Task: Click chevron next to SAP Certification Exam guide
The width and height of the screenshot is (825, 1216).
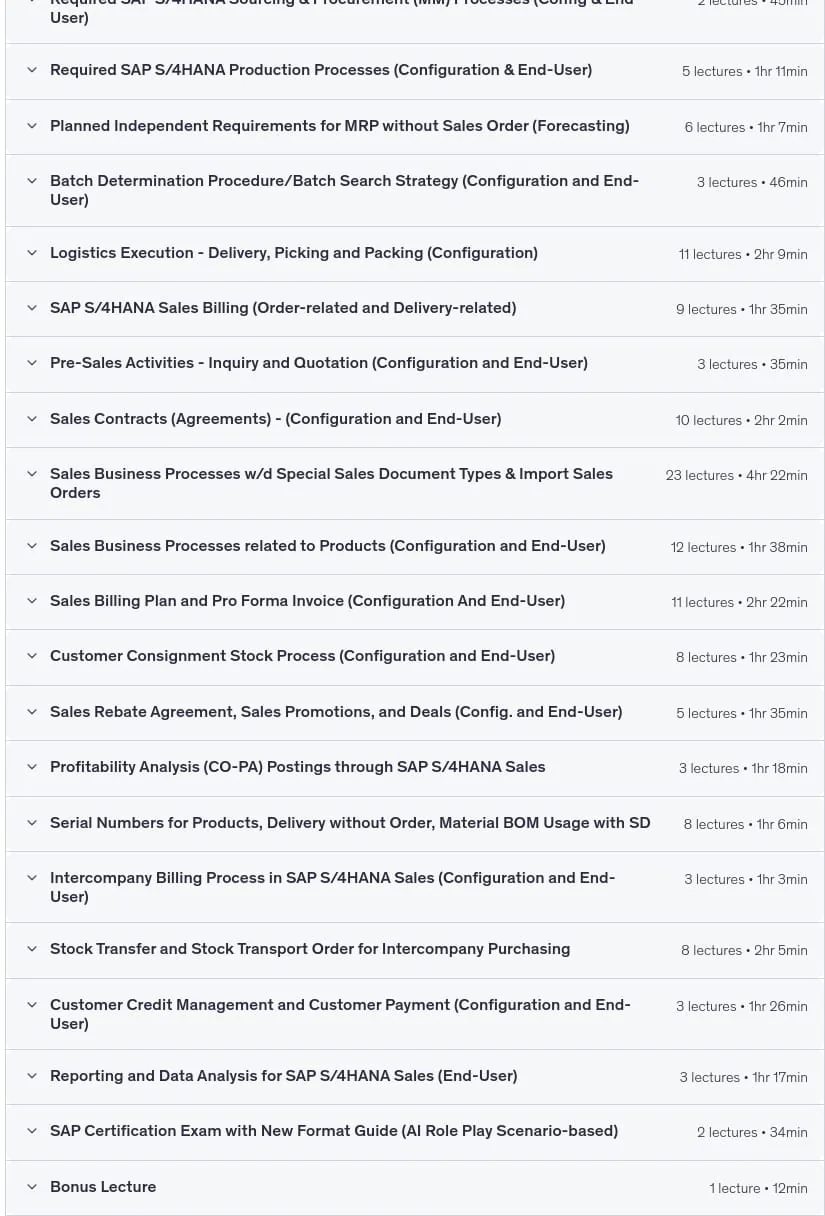Action: coord(32,1131)
